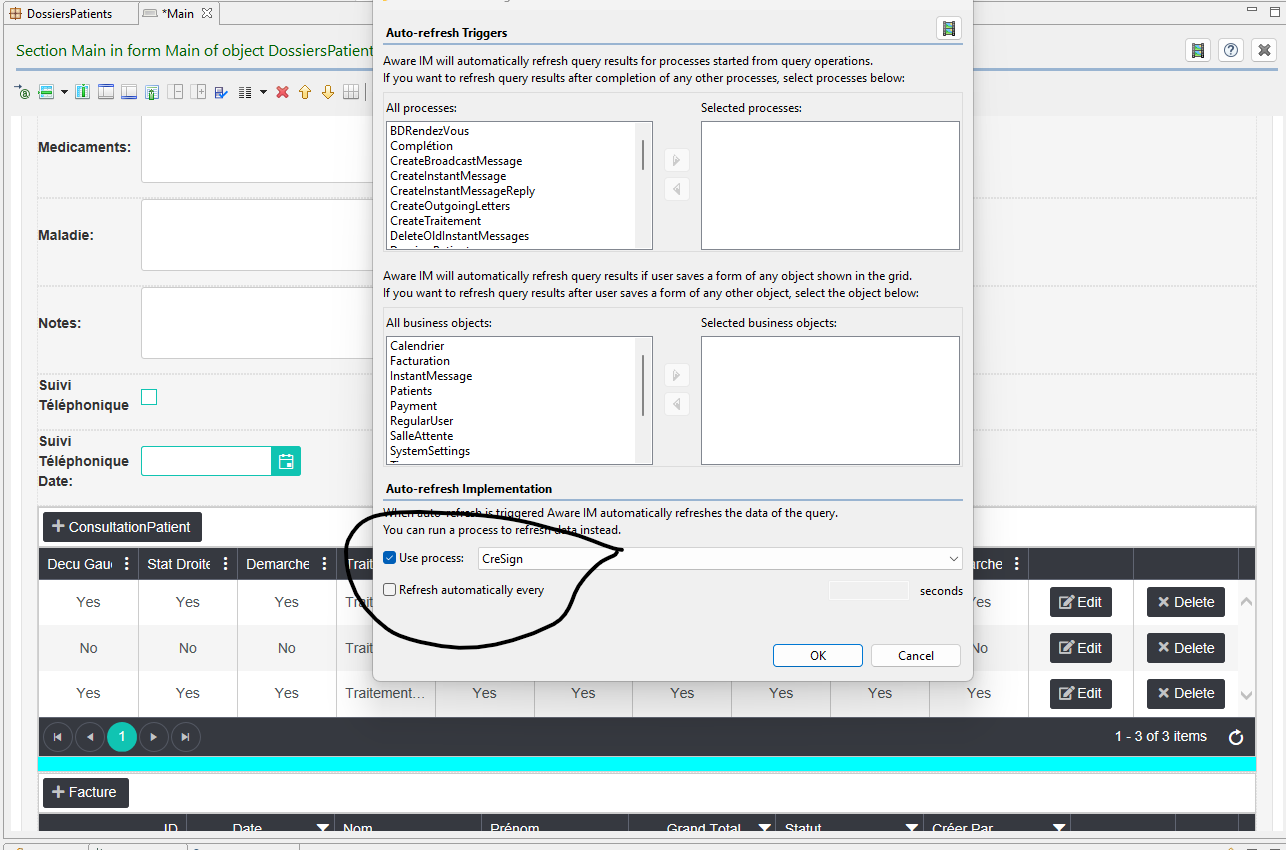Image resolution: width=1286 pixels, height=850 pixels.
Task: Select SalleAttente in All business objects list
Action: click(x=421, y=436)
